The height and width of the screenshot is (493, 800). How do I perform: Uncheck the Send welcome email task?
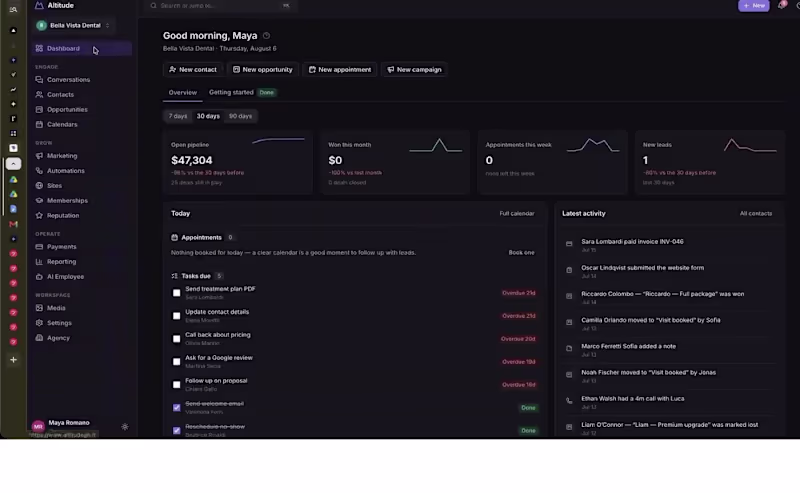point(177,408)
